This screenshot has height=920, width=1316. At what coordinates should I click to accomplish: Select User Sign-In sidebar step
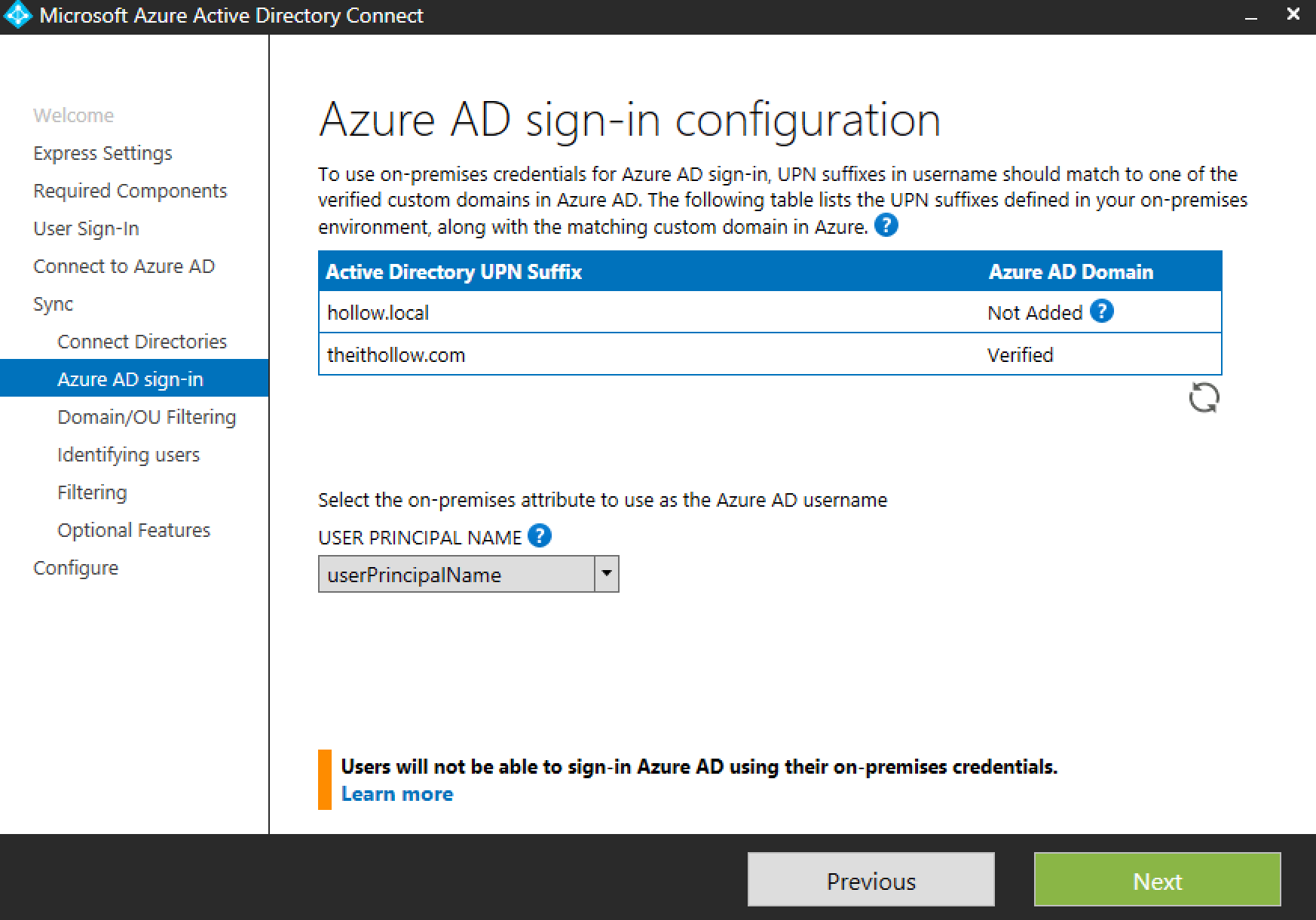[86, 228]
